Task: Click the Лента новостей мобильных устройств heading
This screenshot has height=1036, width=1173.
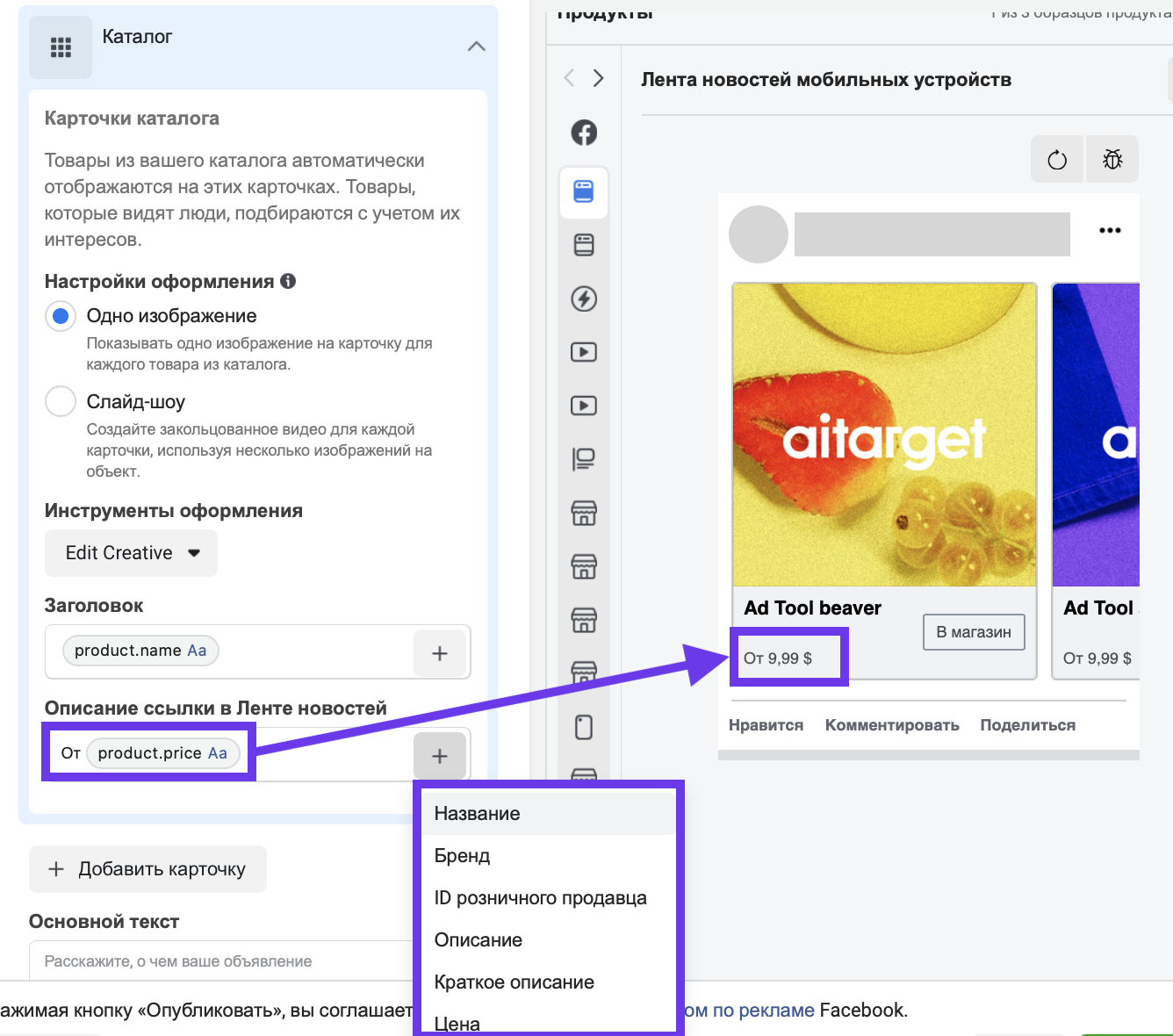Action: [826, 80]
